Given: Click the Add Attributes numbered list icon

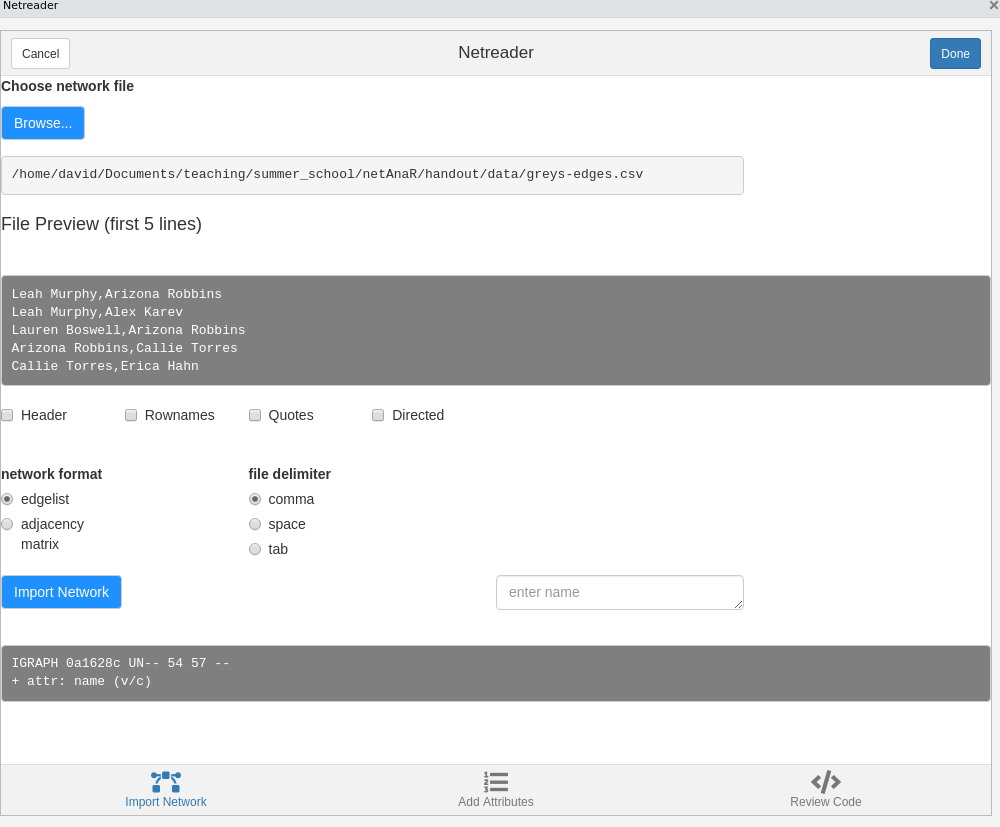Looking at the screenshot, I should tap(496, 782).
